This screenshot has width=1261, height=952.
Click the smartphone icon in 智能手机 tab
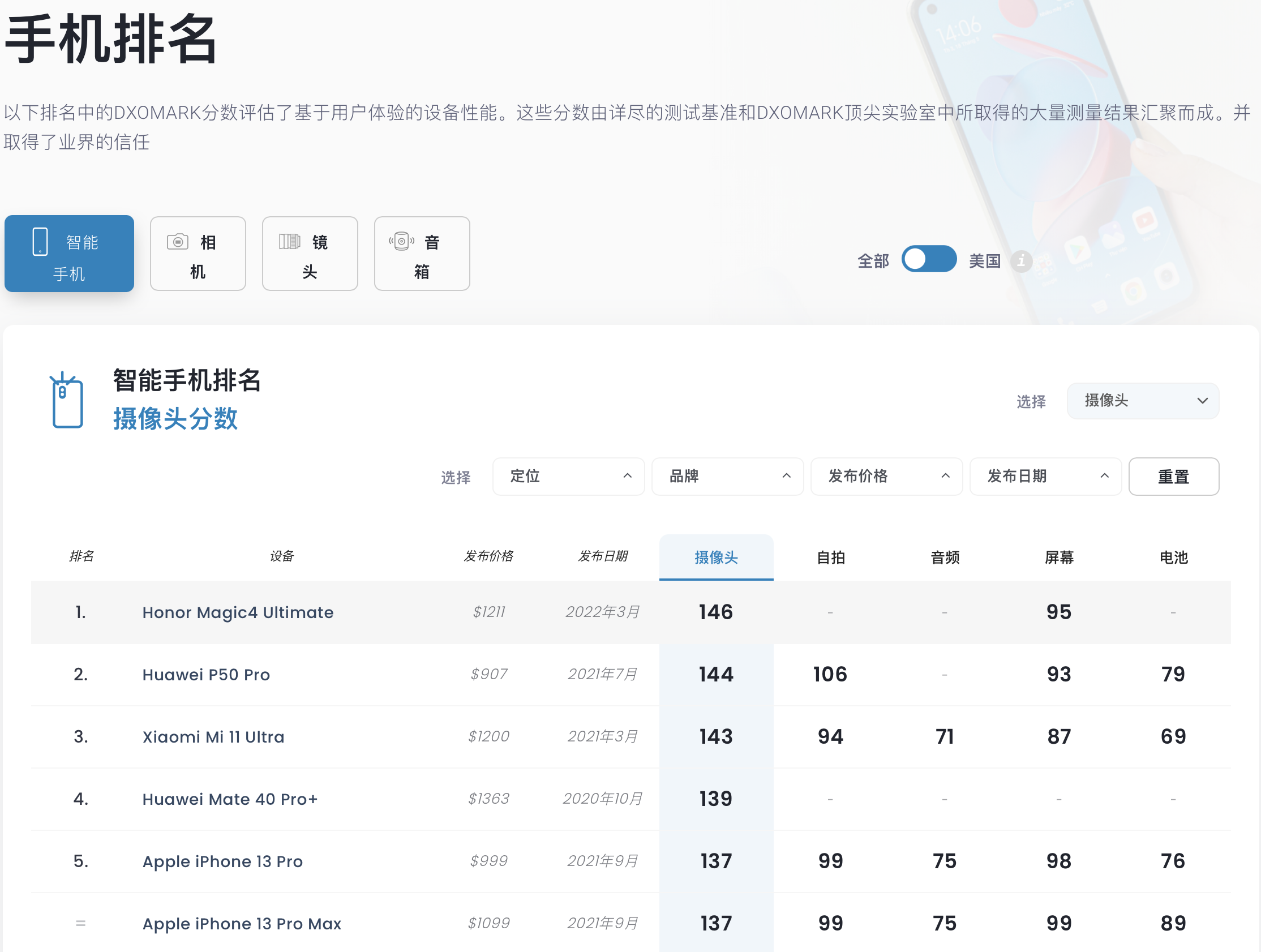(40, 242)
